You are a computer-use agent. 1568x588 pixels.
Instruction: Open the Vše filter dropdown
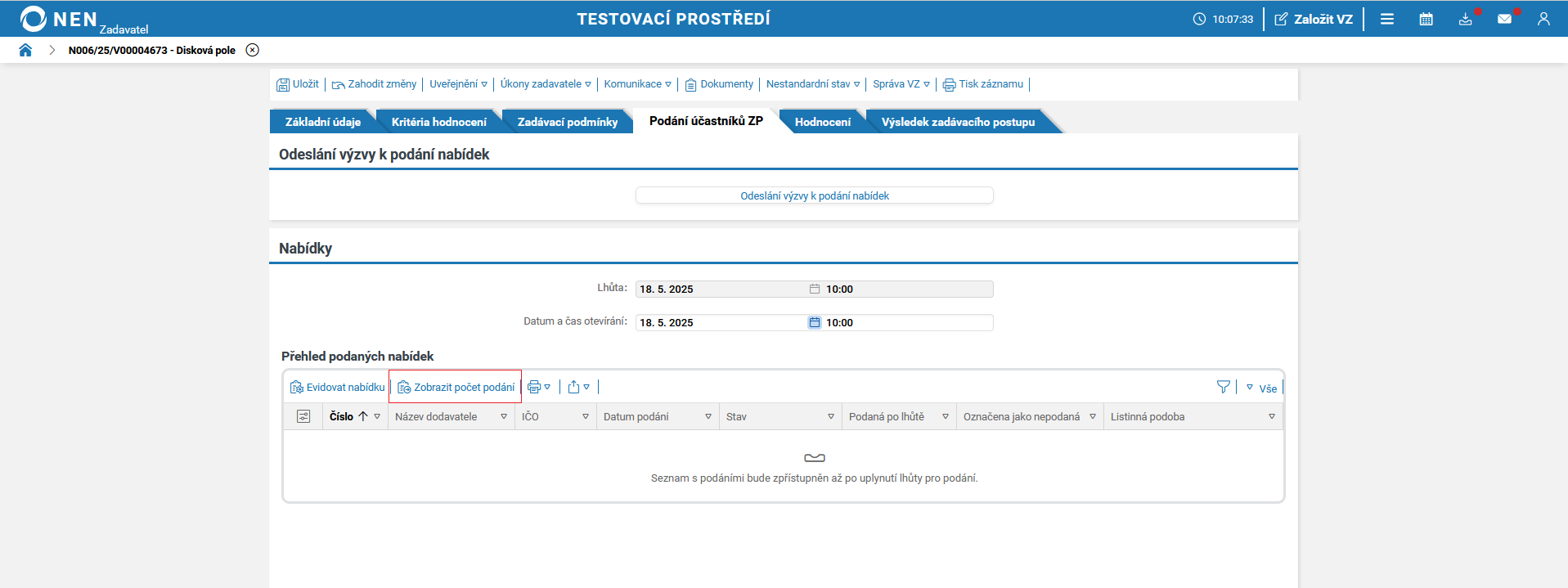click(1261, 388)
